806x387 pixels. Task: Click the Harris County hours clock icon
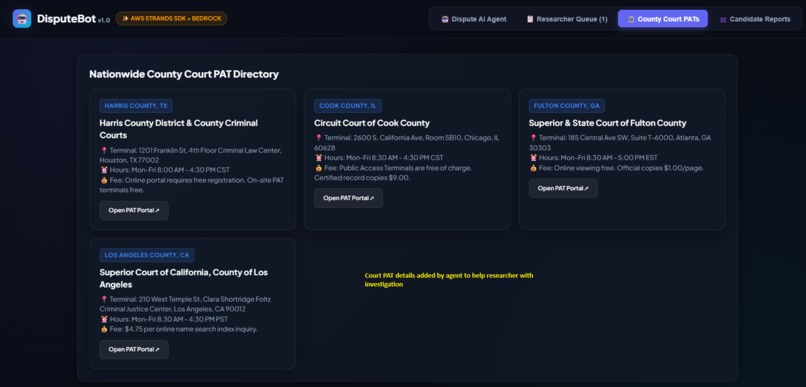point(104,170)
